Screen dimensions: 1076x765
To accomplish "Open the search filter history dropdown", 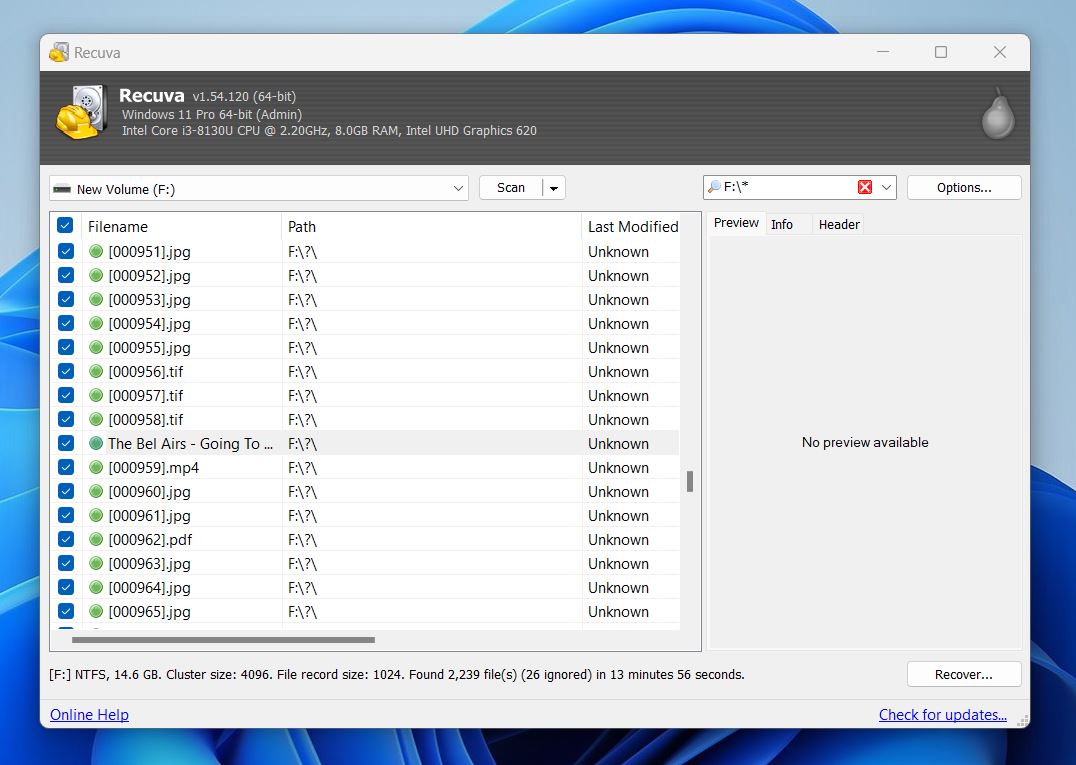I will click(885, 187).
